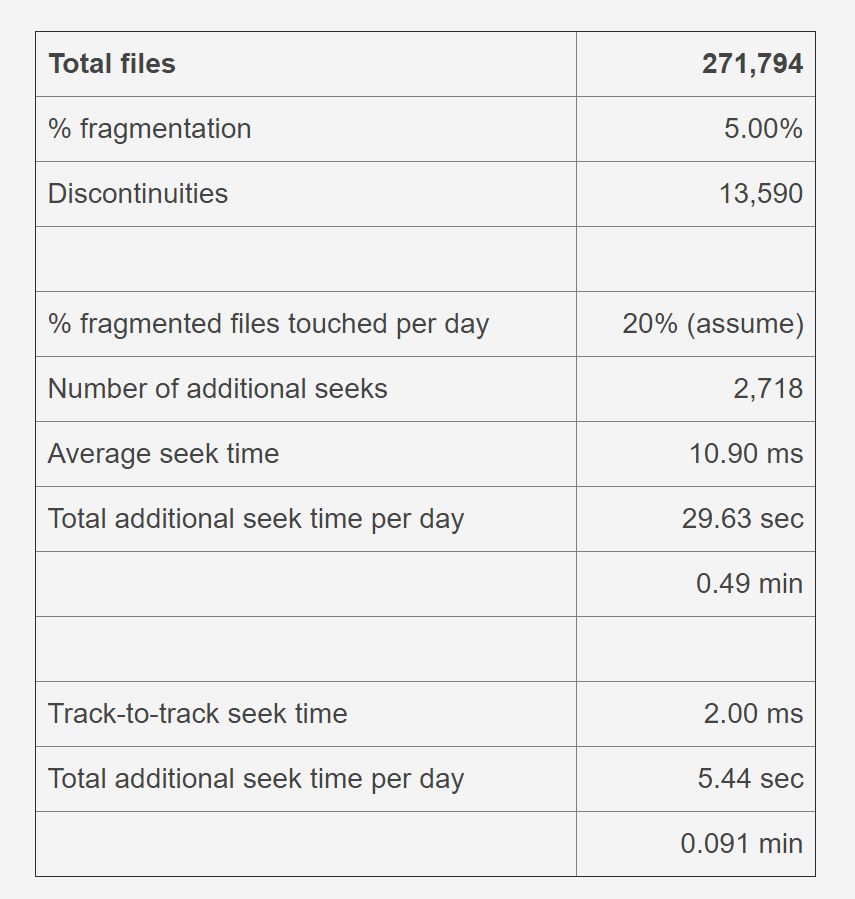The height and width of the screenshot is (899, 855).
Task: Click the "Discontinuities" label cell
Action: pos(138,194)
